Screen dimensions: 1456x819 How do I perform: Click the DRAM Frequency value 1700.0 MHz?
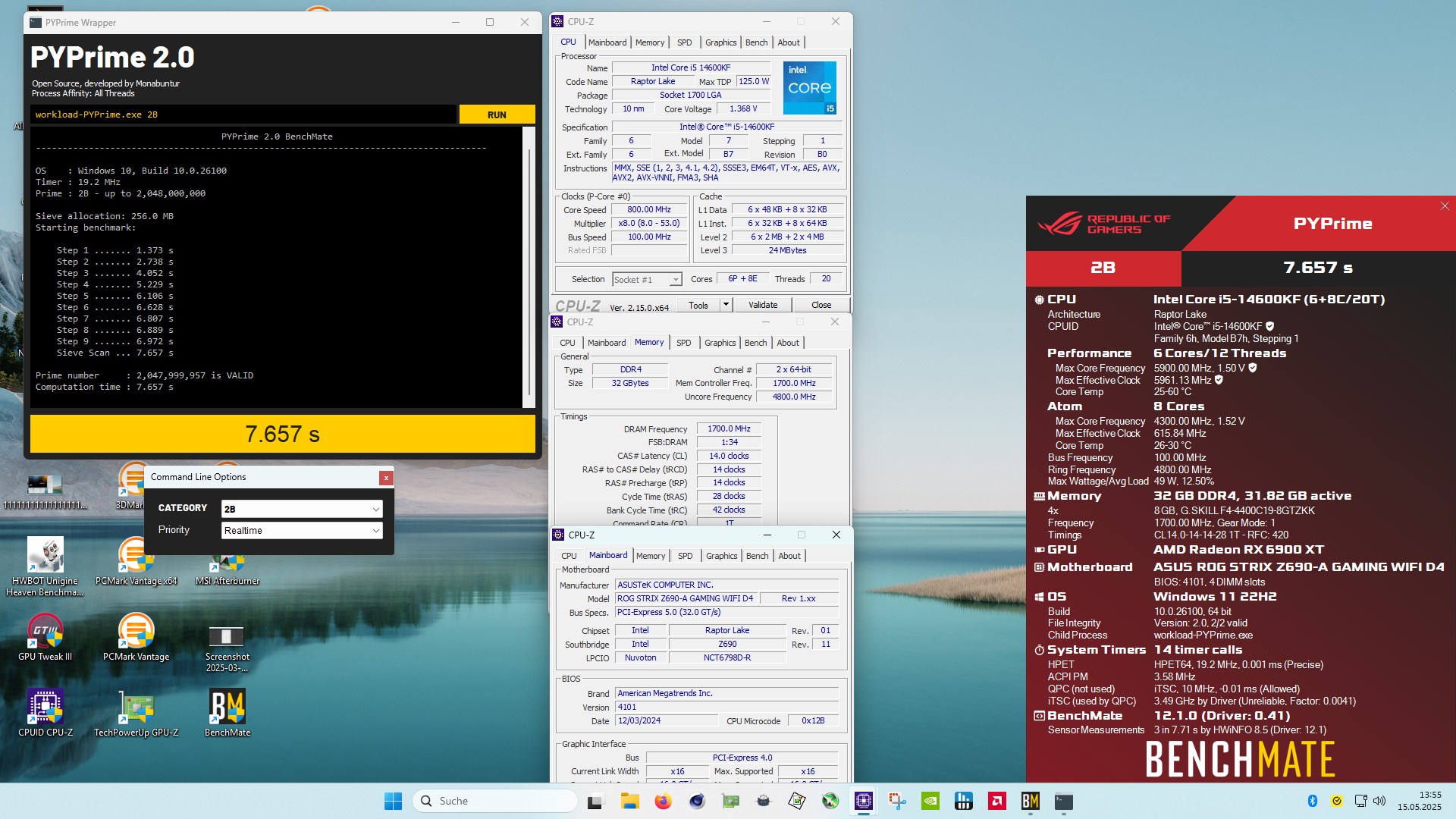coord(729,429)
